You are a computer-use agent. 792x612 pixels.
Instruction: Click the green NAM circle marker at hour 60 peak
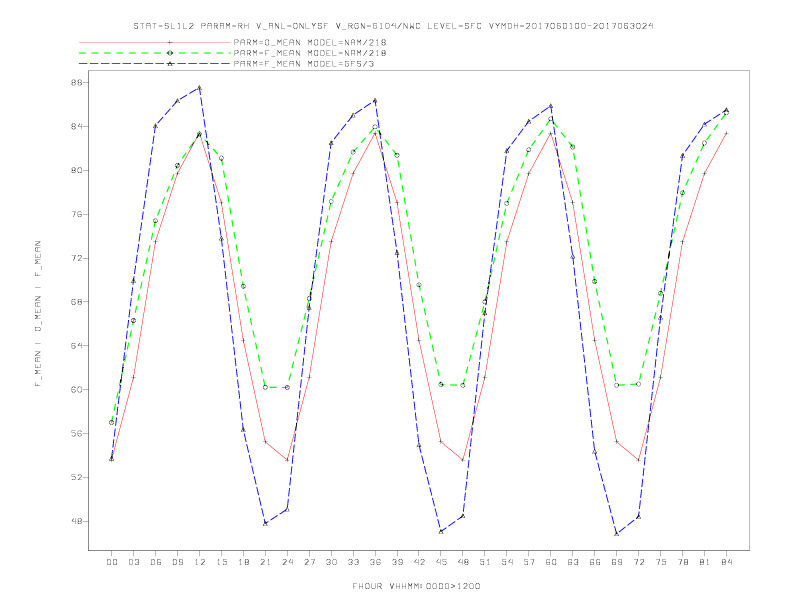[x=551, y=119]
